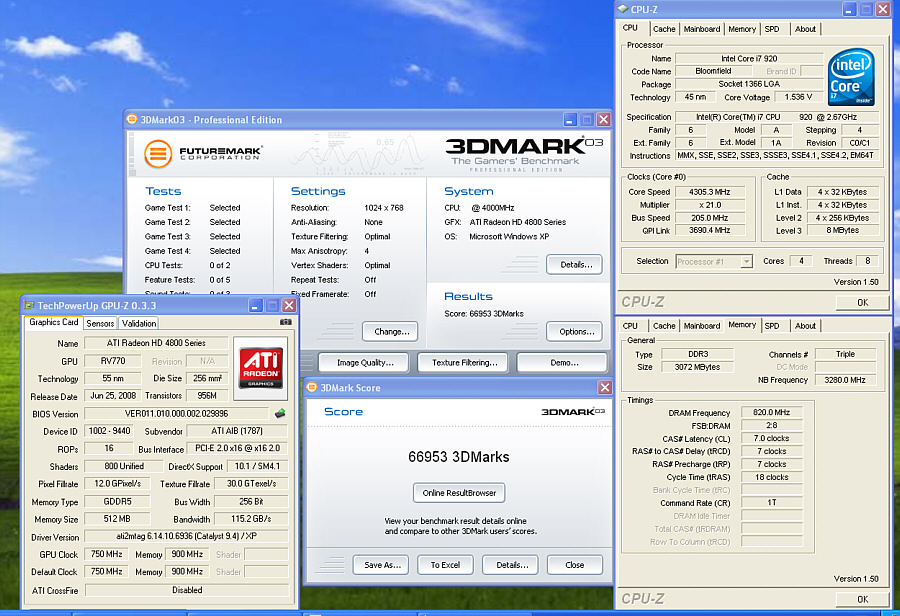
Task: Switch to the Sensors tab in GPU-Z
Action: pyautogui.click(x=100, y=323)
